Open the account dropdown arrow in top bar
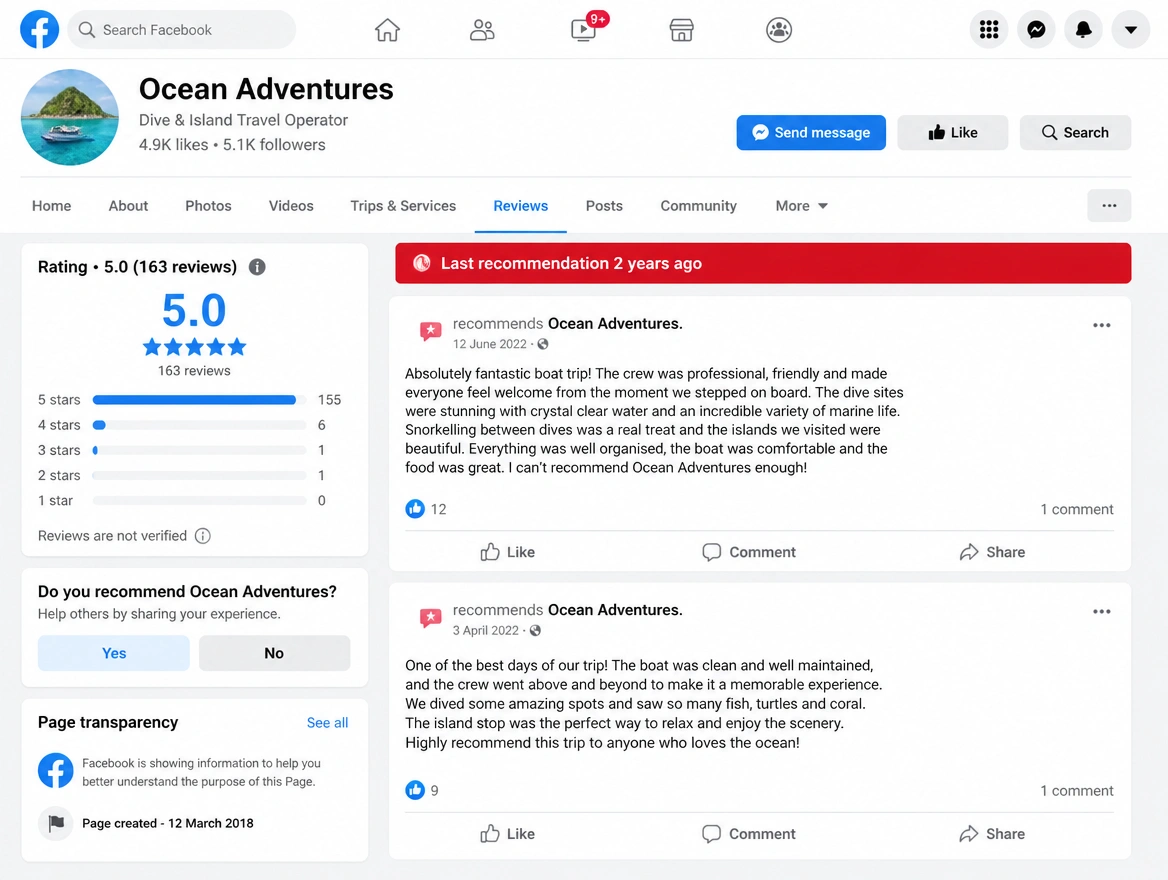 tap(1131, 30)
